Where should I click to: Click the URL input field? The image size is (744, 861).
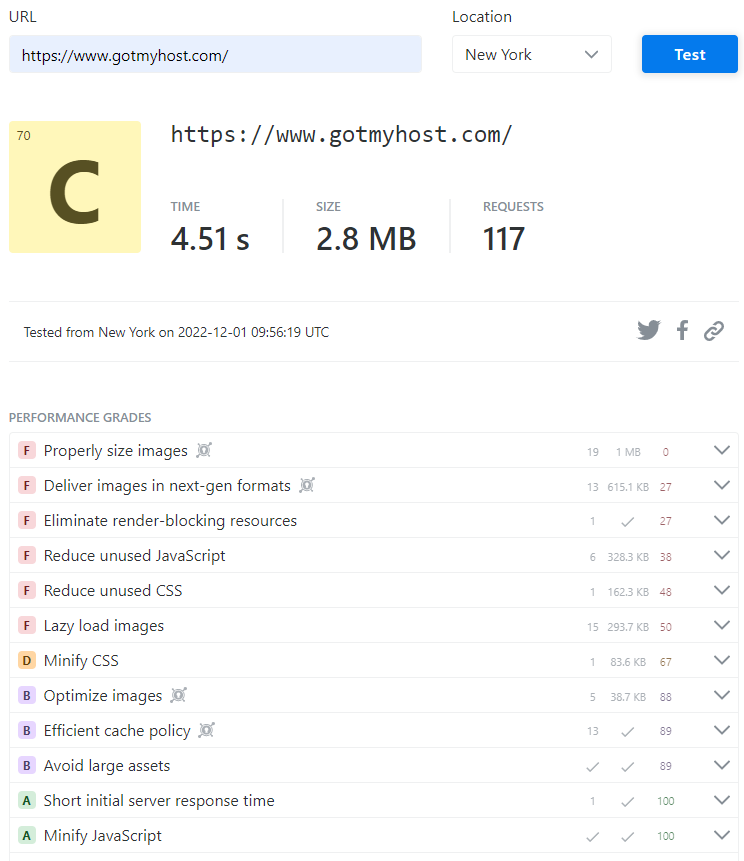[x=215, y=55]
